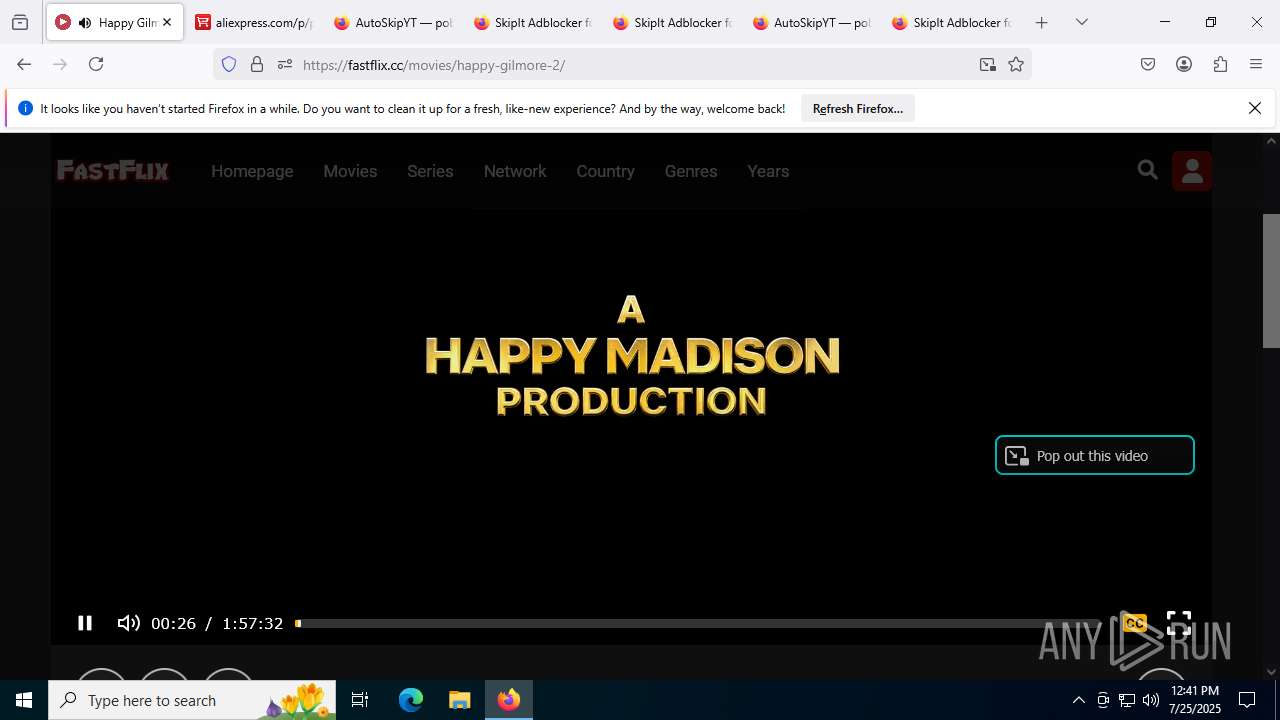Open the Years menu
Viewport: 1280px width, 720px height.
768,171
